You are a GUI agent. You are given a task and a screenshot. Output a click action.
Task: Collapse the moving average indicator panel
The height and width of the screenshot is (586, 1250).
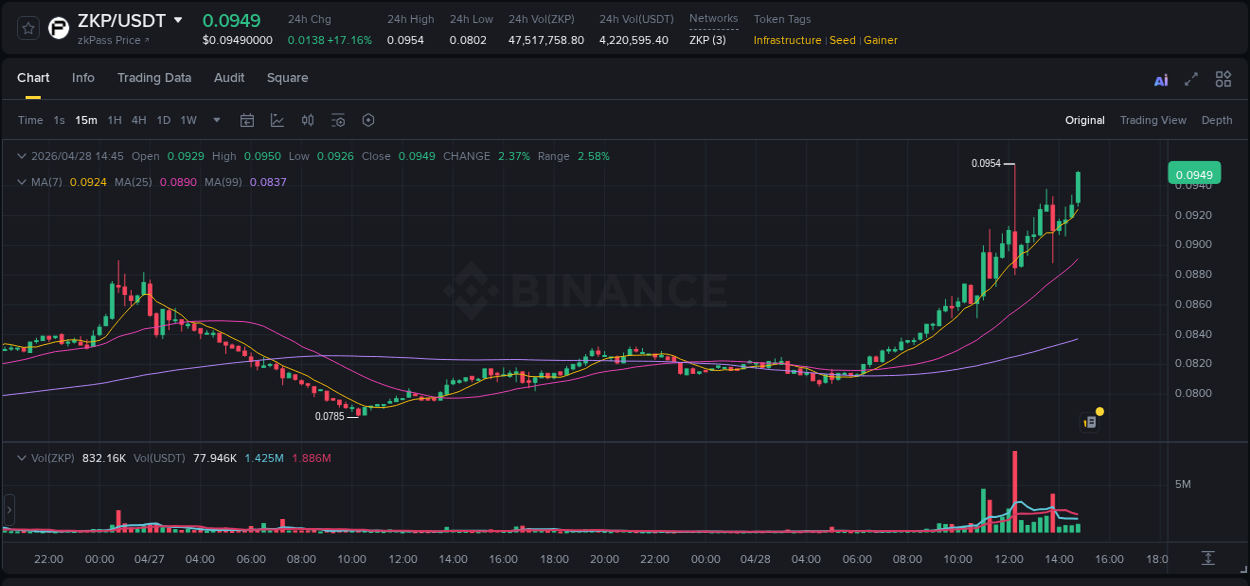[x=21, y=182]
